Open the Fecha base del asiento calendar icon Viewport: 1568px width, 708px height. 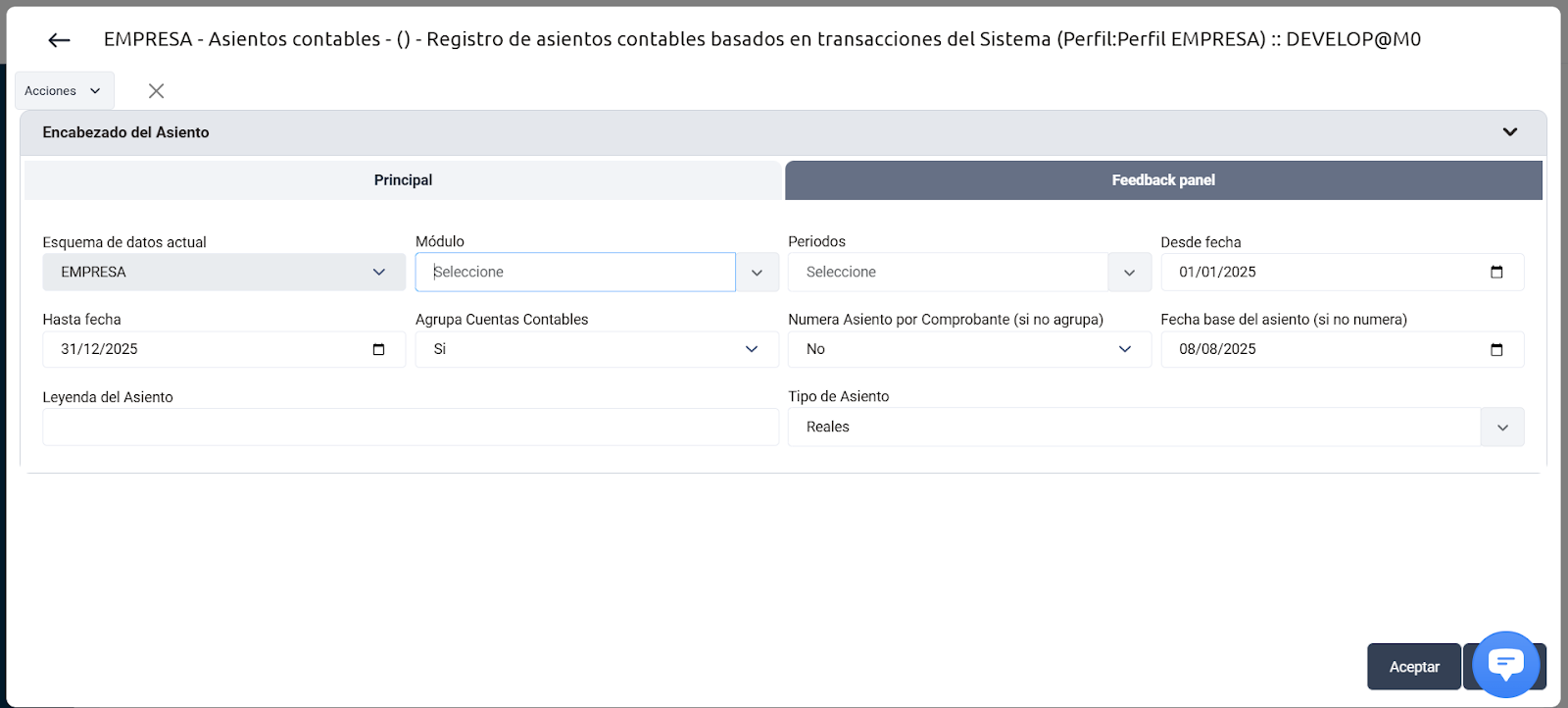[x=1496, y=349]
